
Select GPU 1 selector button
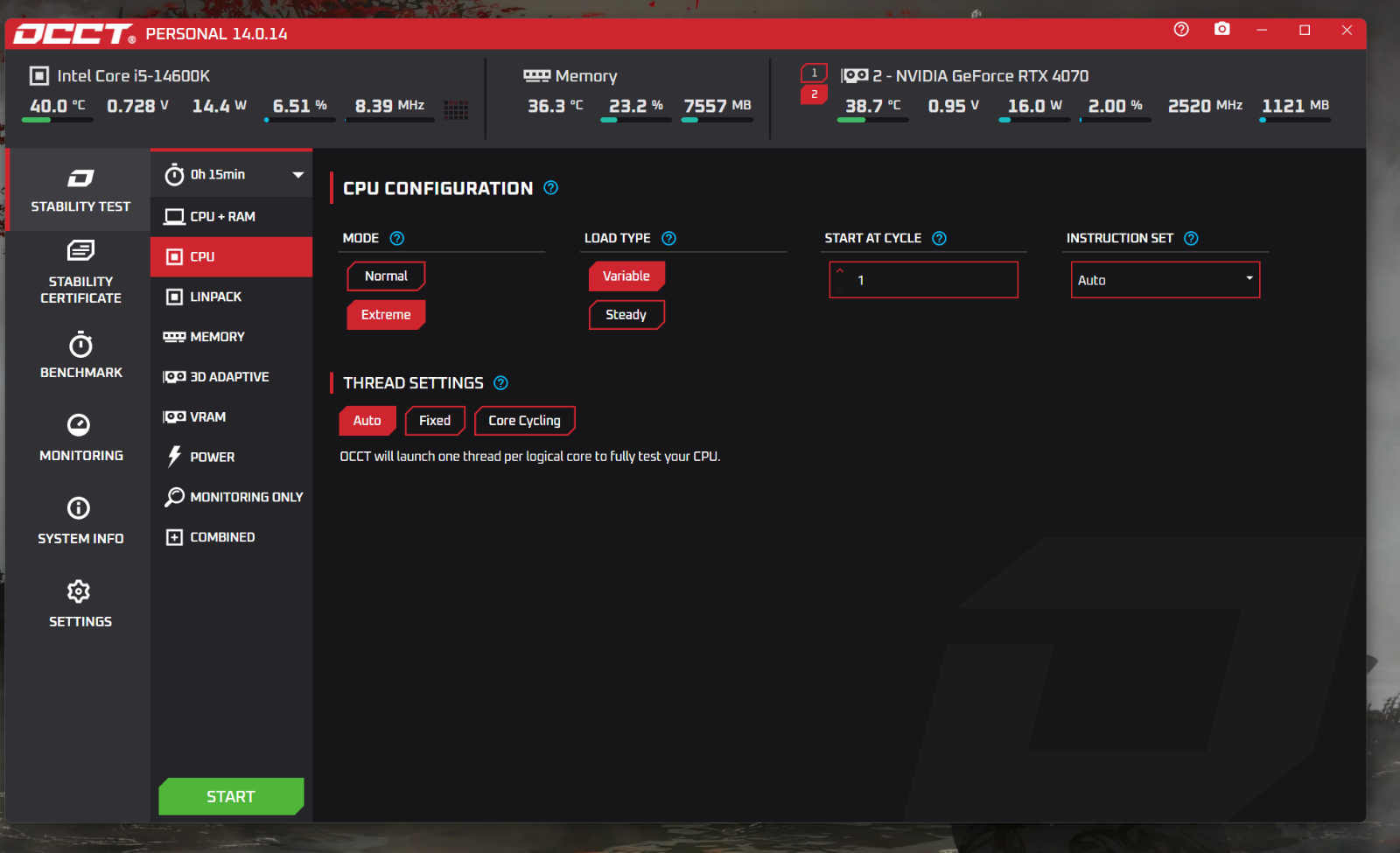click(814, 73)
